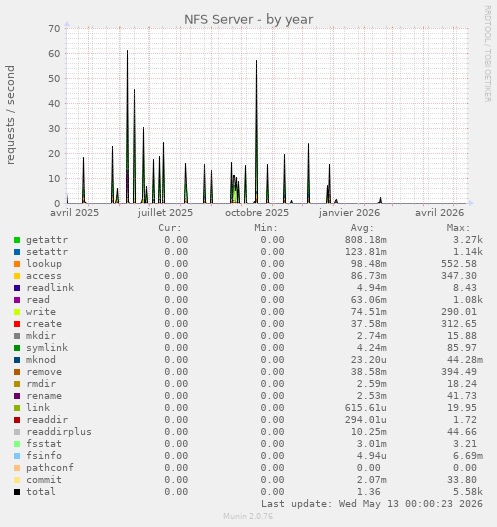Click the total legend label
The height and width of the screenshot is (527, 497).
[x=41, y=492]
